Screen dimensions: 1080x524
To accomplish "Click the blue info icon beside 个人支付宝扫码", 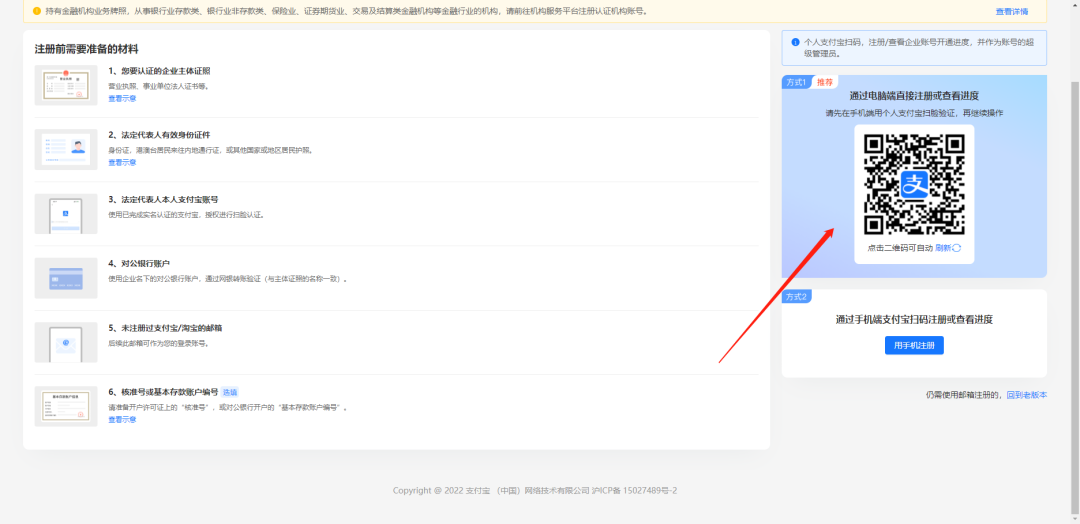I will (x=796, y=42).
